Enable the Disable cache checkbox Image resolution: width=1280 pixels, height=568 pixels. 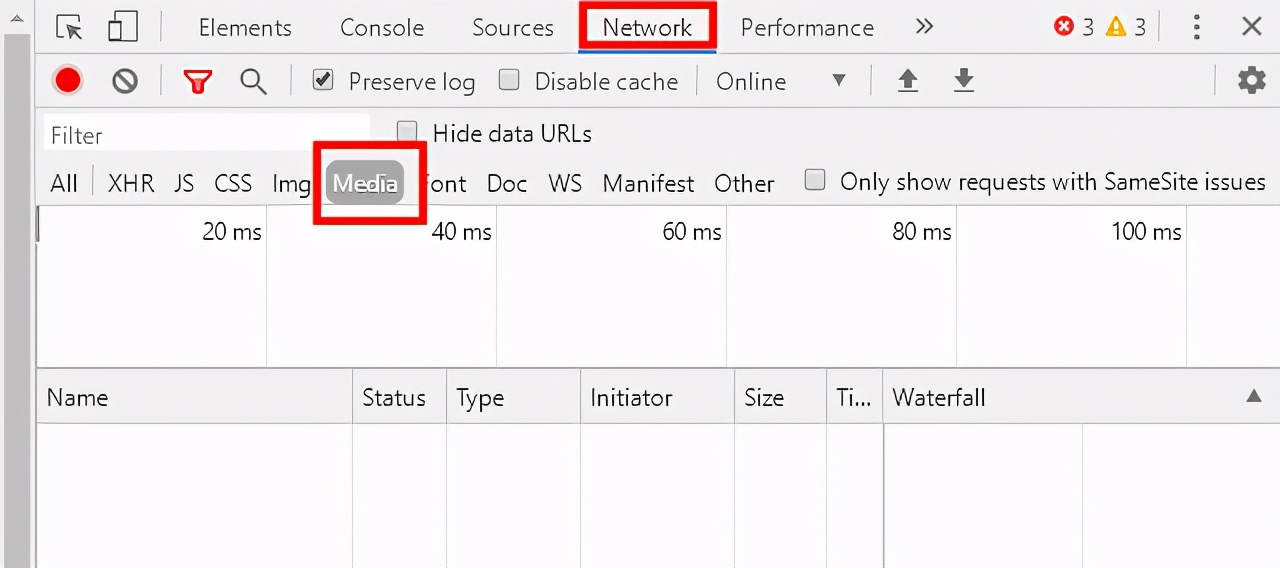click(x=509, y=80)
